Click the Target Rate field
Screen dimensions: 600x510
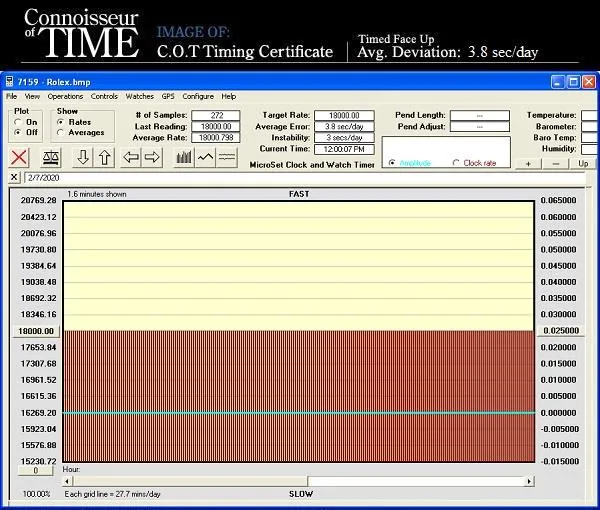(344, 115)
